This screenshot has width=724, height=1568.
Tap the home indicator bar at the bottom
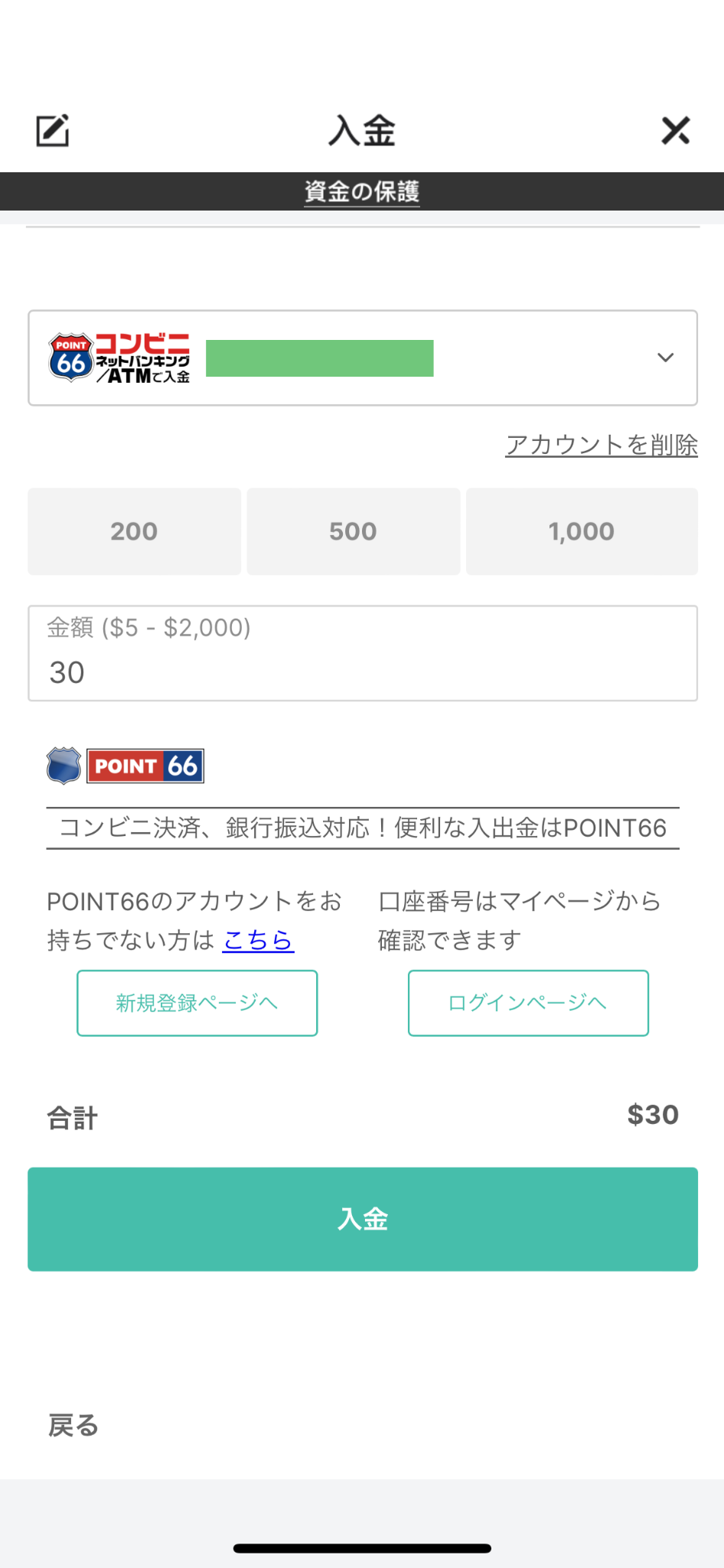(362, 1548)
